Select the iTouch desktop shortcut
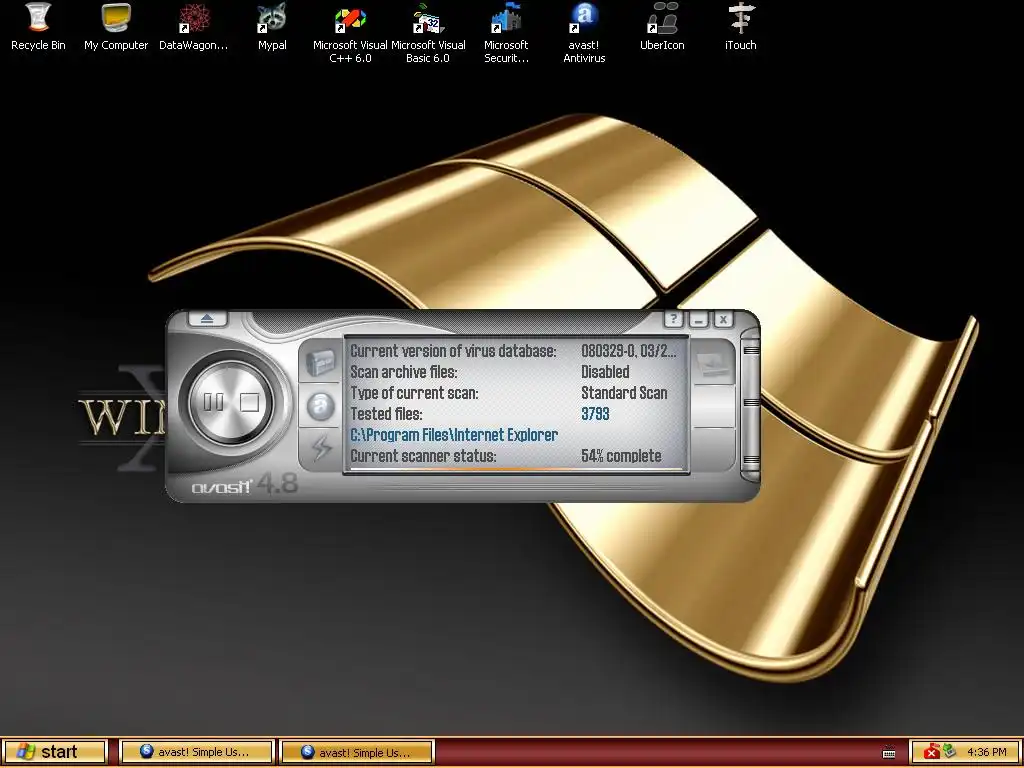 click(x=741, y=27)
